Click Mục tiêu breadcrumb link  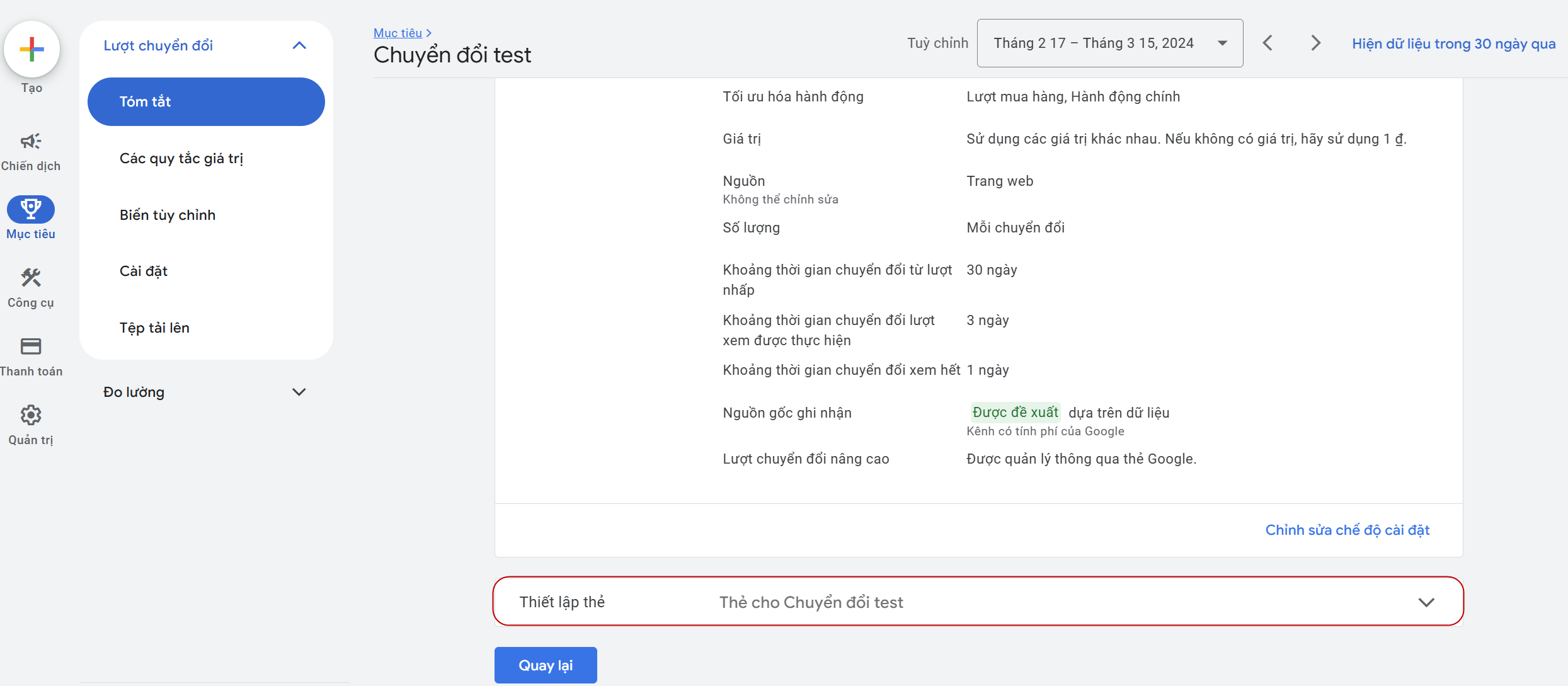click(398, 33)
